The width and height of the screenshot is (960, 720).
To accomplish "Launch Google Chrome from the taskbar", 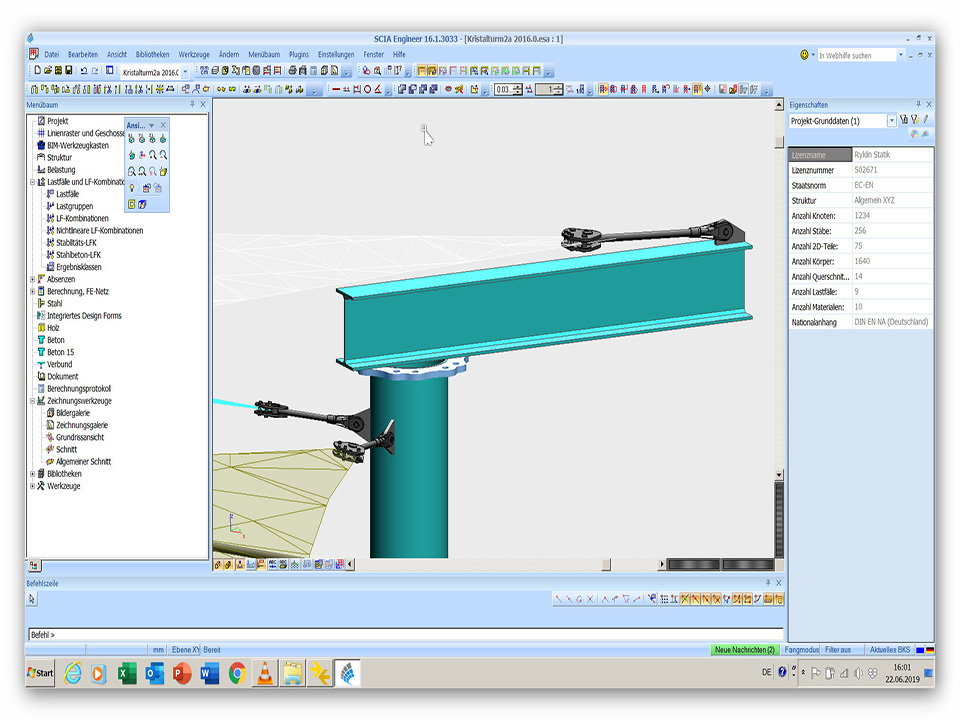I will coord(237,673).
